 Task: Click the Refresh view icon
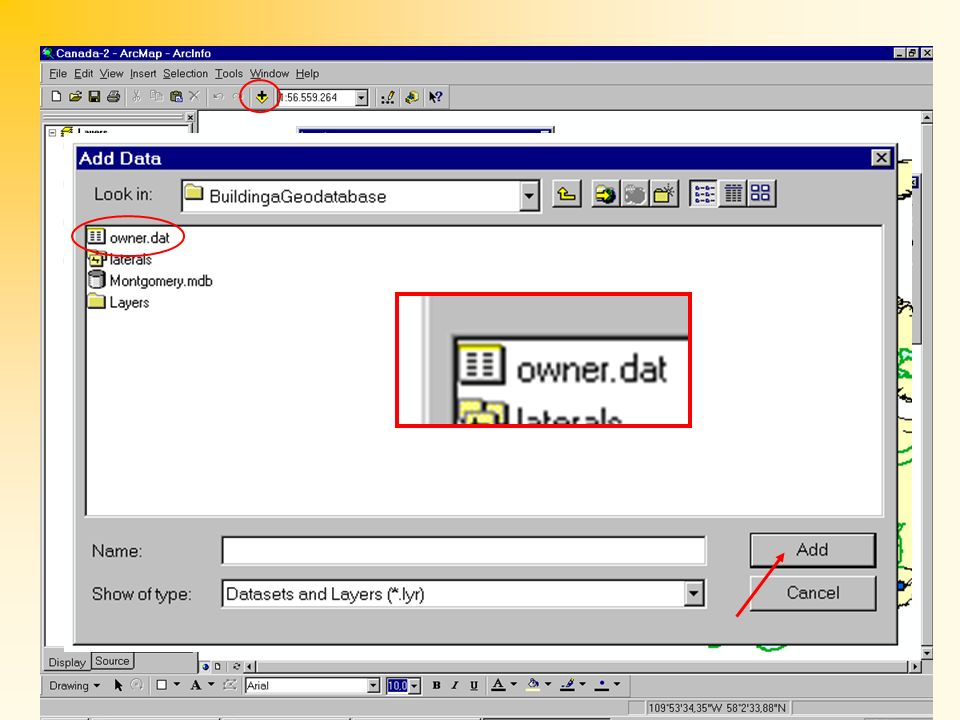(236, 666)
